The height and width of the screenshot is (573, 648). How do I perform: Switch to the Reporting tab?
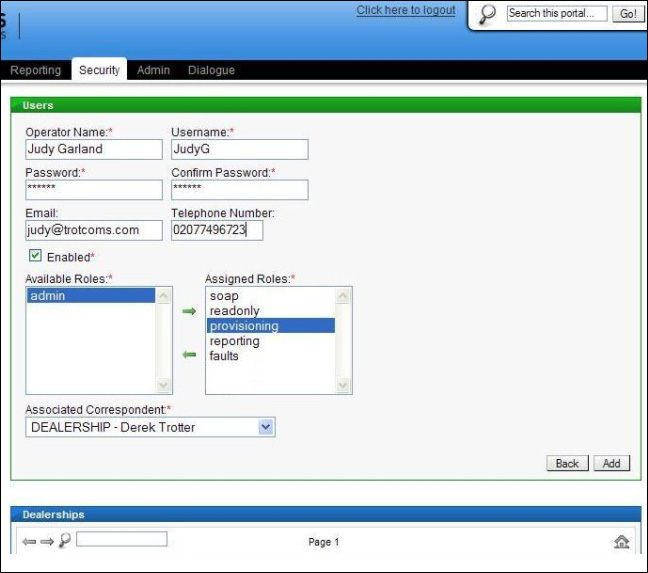[x=35, y=70]
